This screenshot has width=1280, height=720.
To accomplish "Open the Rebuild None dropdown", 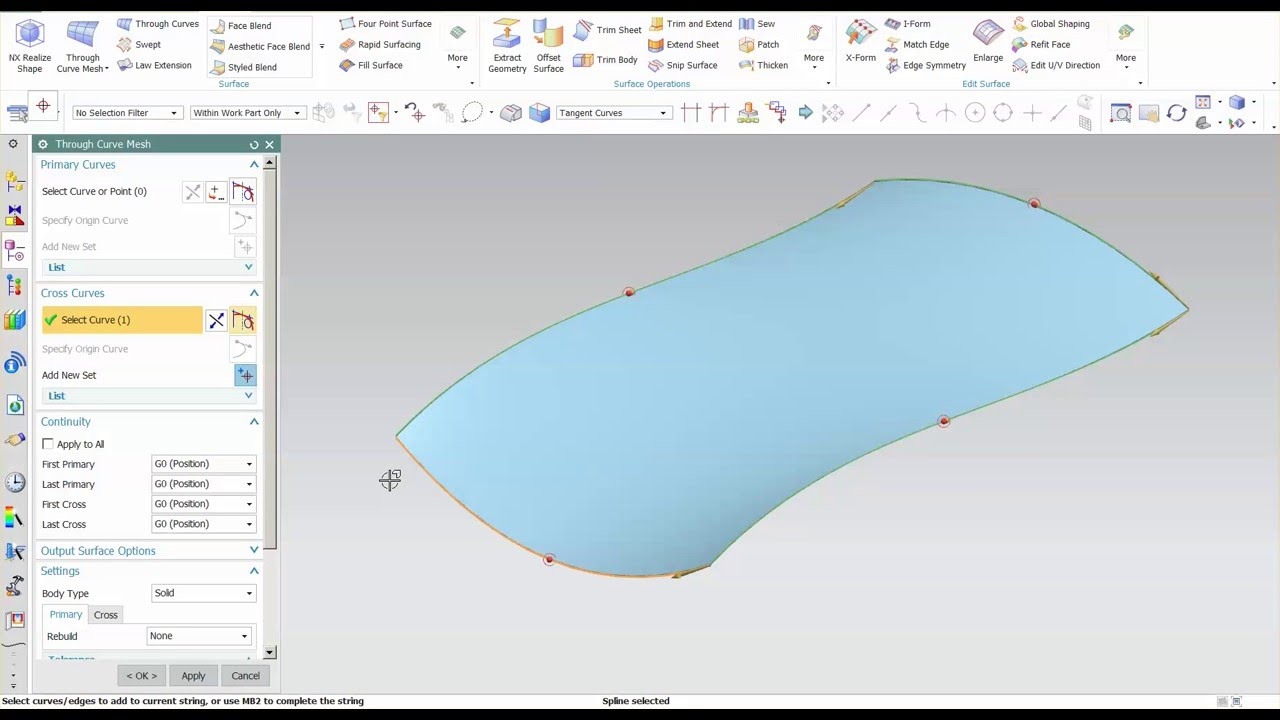I will click(198, 636).
